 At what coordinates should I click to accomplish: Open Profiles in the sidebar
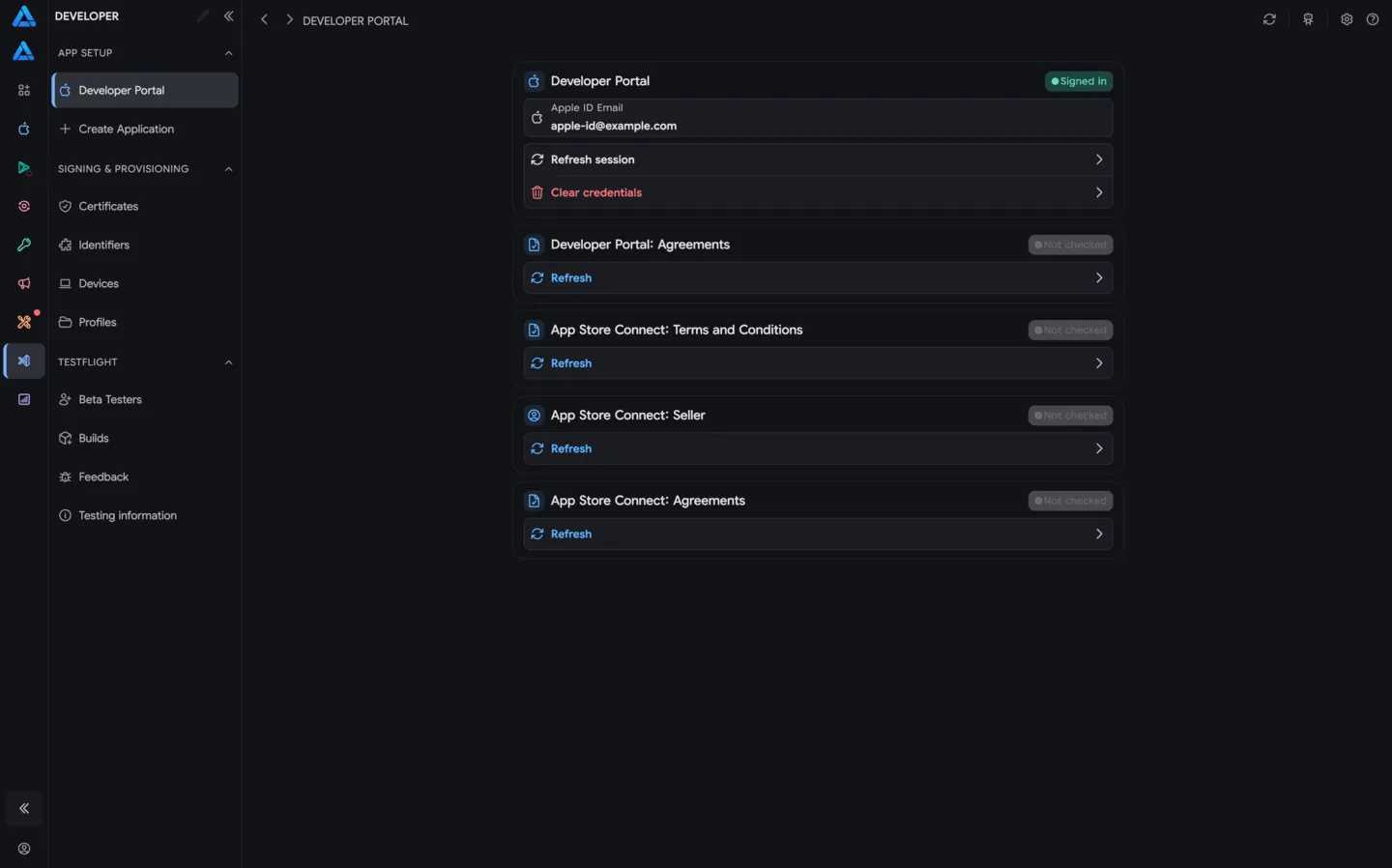pos(145,322)
